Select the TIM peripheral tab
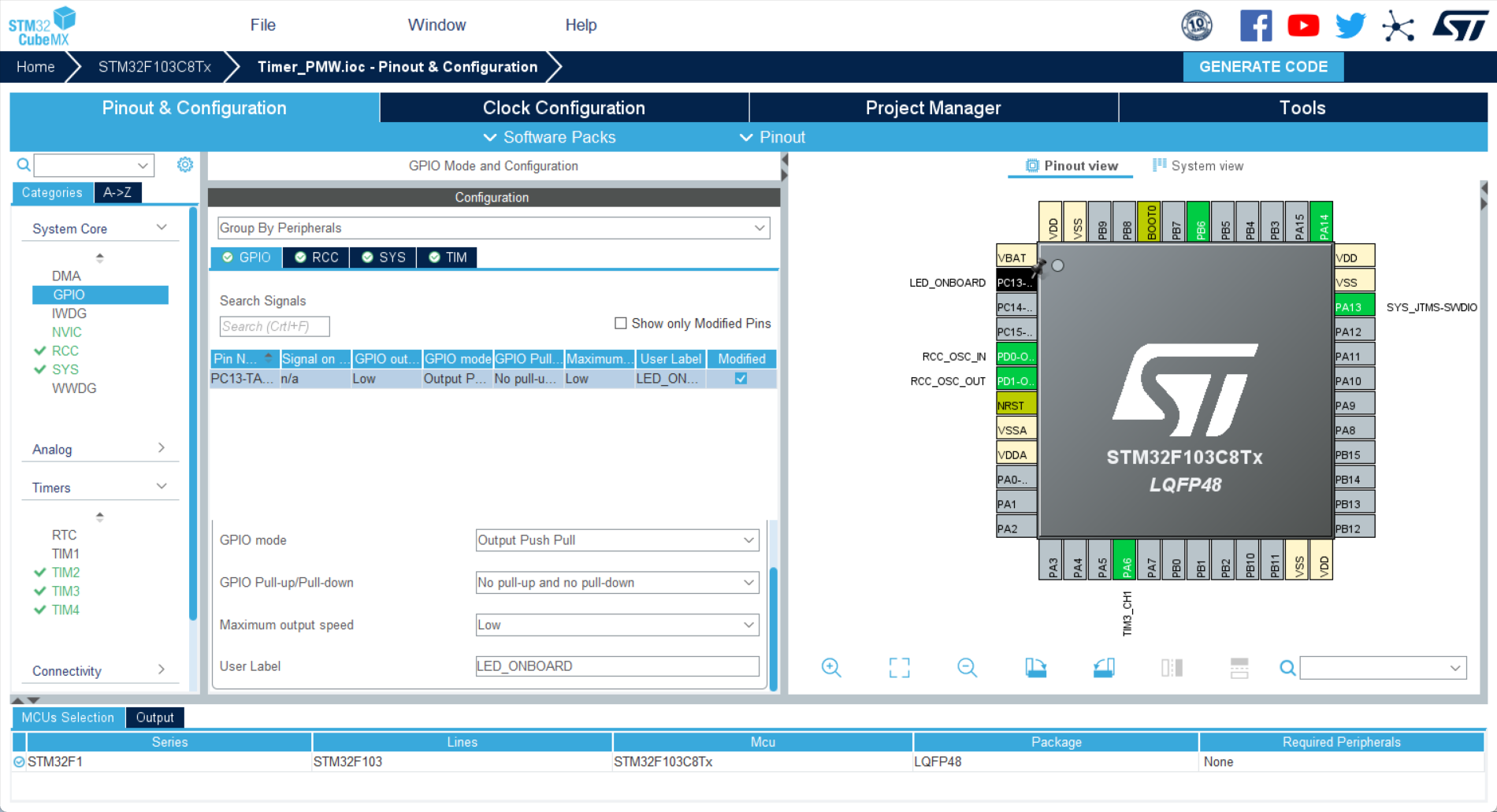 tap(448, 258)
